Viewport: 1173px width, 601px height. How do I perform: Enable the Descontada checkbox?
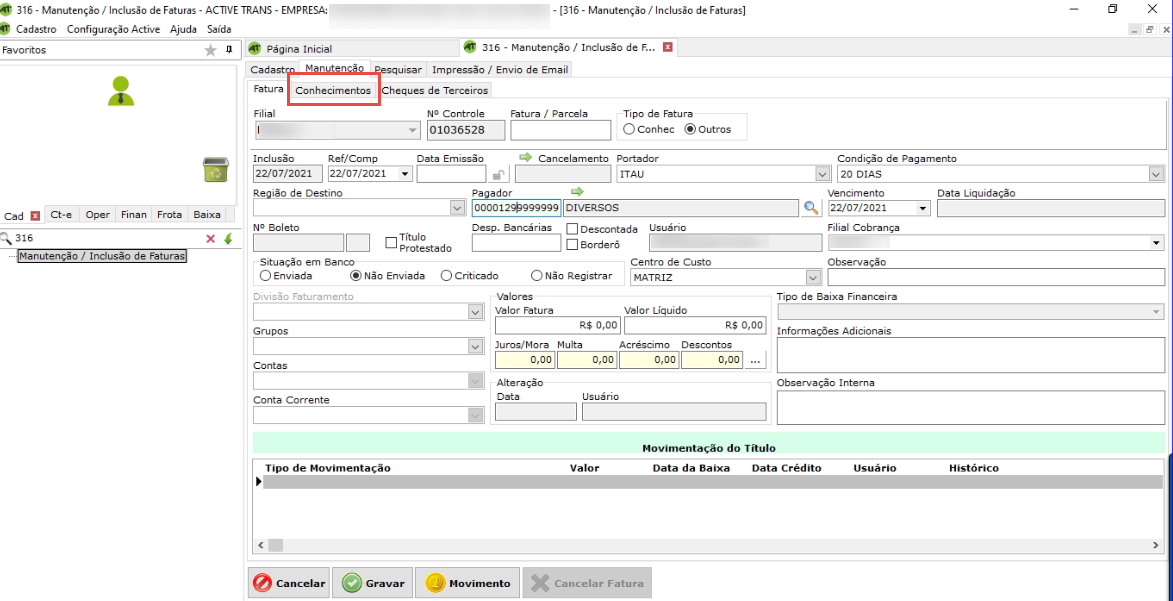pos(572,229)
